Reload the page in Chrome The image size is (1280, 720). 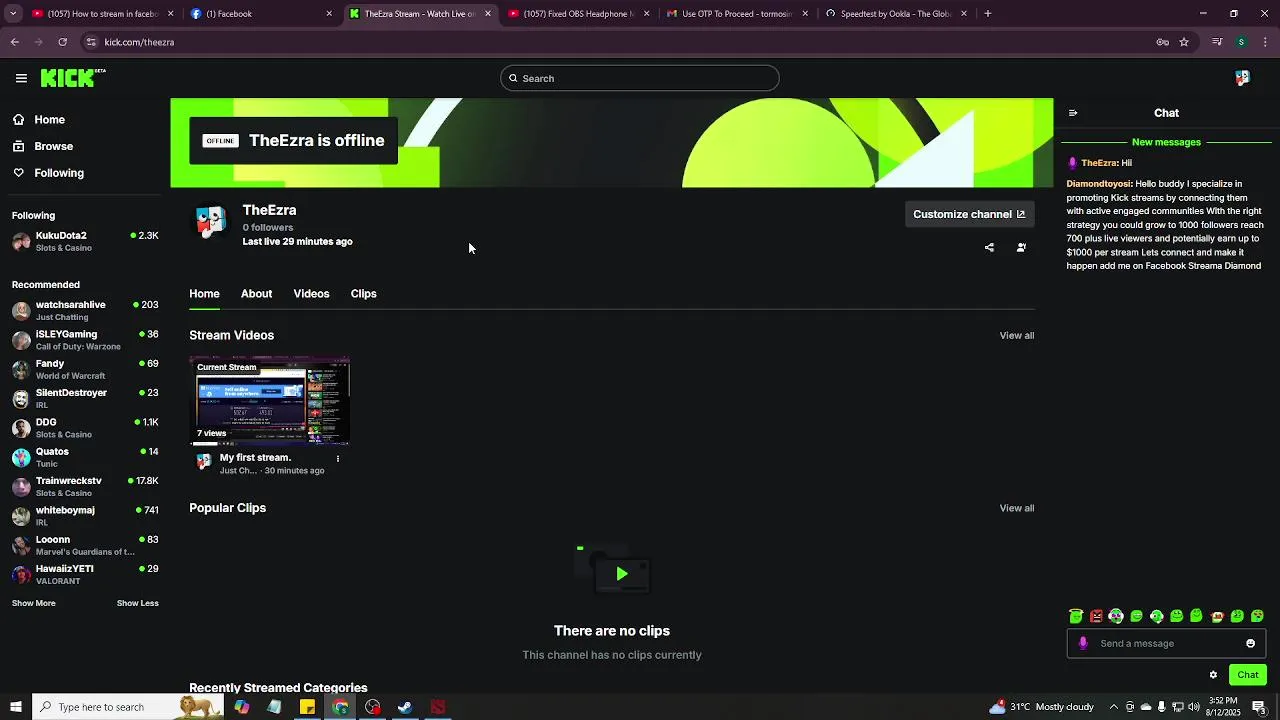tap(62, 42)
